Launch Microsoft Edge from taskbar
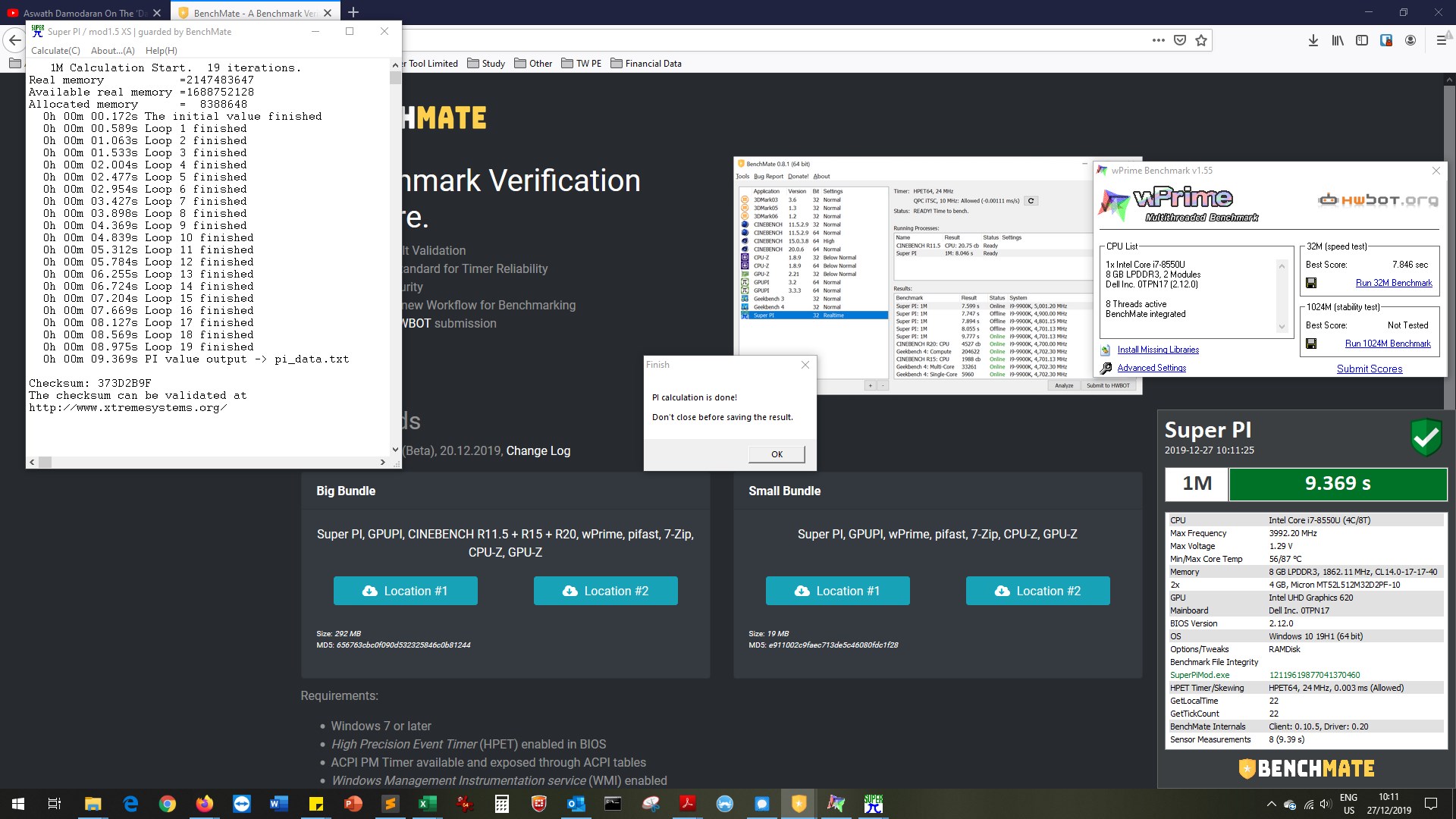Viewport: 1456px width, 819px height. click(130, 804)
